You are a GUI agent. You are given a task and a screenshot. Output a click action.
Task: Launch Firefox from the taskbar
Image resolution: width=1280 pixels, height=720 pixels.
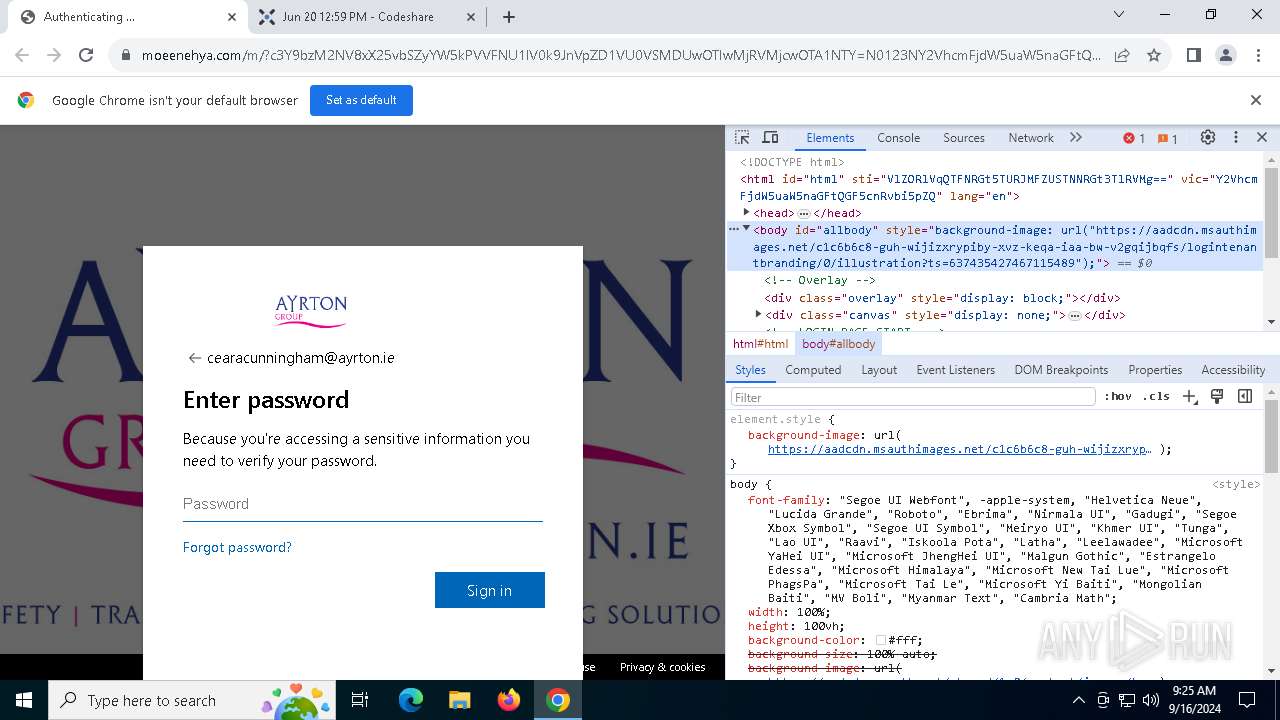[x=509, y=700]
